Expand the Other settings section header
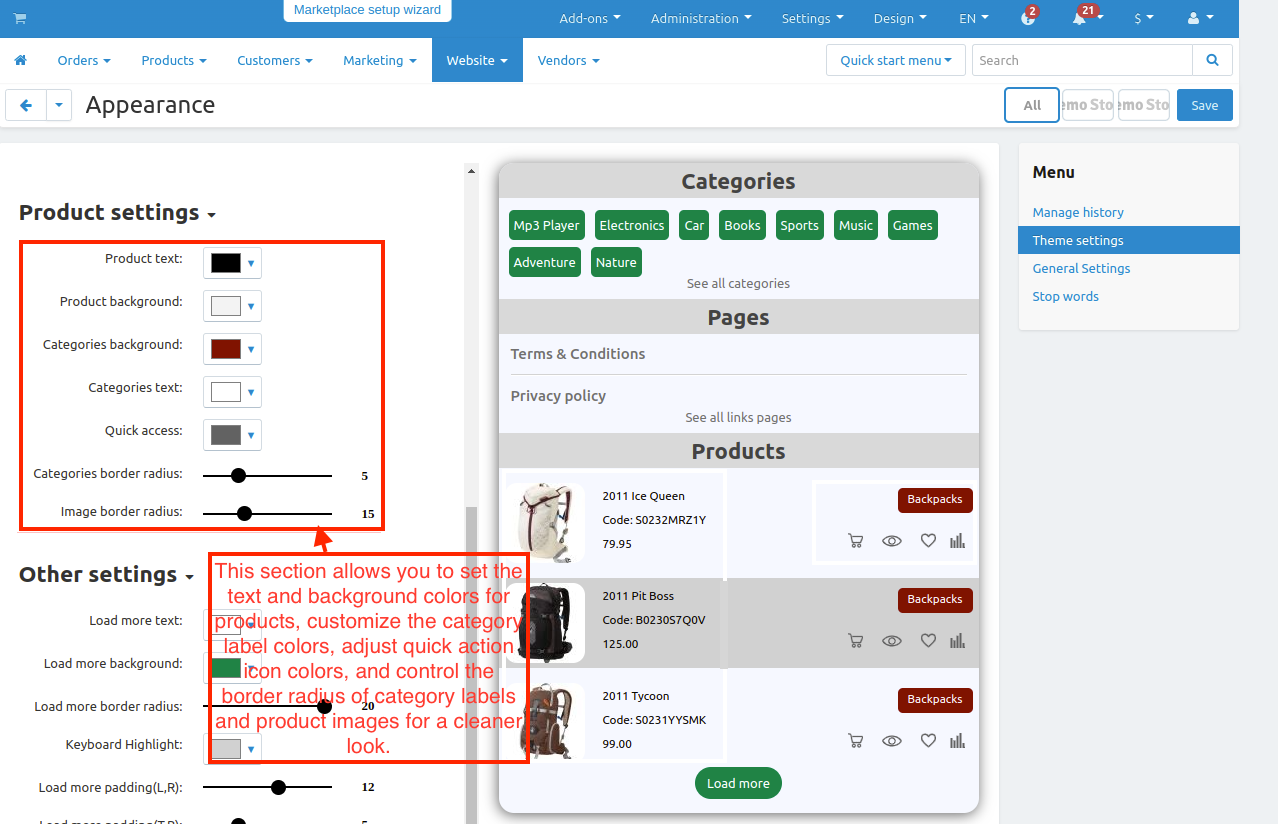The image size is (1278, 824). click(106, 575)
